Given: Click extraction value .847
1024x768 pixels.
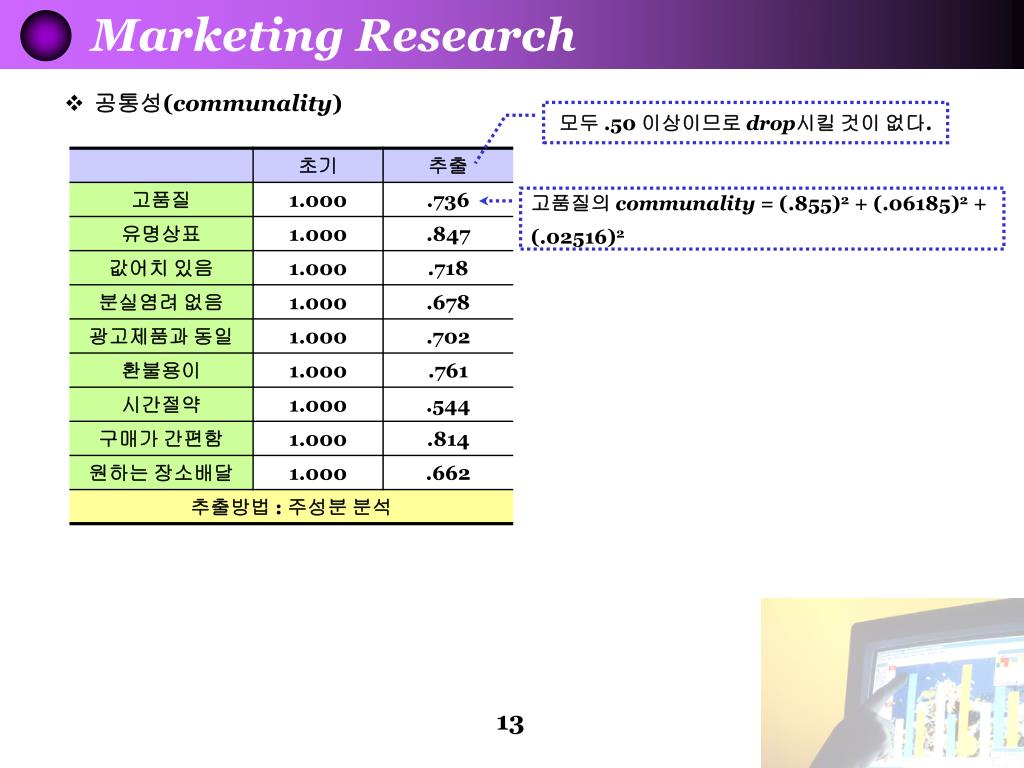Looking at the screenshot, I should tap(448, 235).
